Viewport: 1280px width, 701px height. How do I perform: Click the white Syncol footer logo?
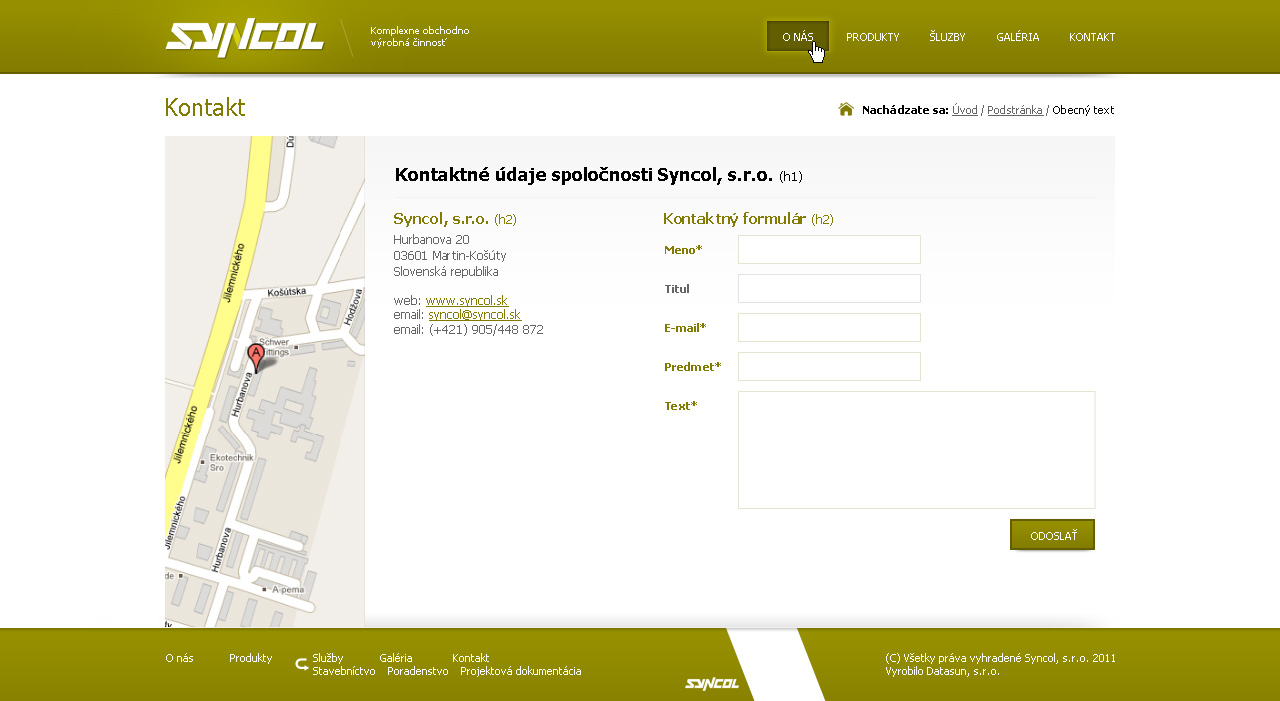pos(712,684)
